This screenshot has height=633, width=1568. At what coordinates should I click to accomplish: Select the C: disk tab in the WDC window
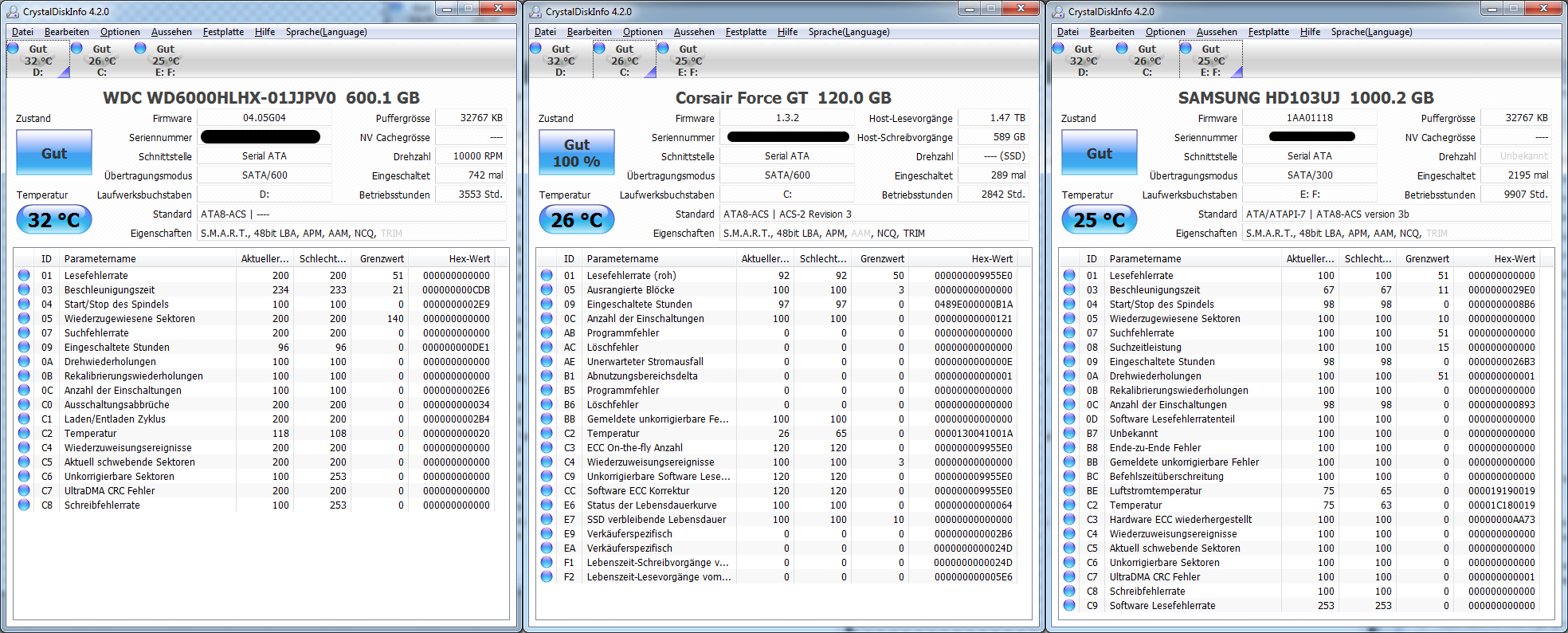tap(102, 60)
